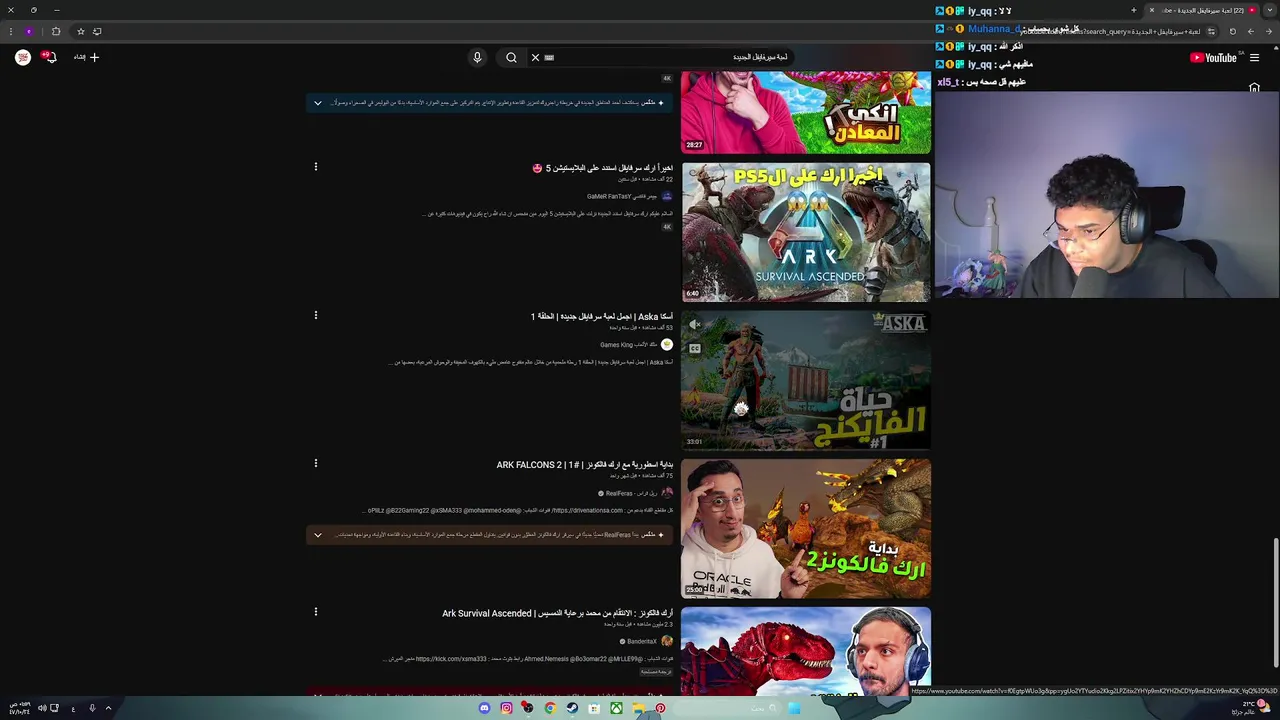Image resolution: width=1280 pixels, height=720 pixels.
Task: Reload the page with the browser refresh button
Action: point(1233,31)
